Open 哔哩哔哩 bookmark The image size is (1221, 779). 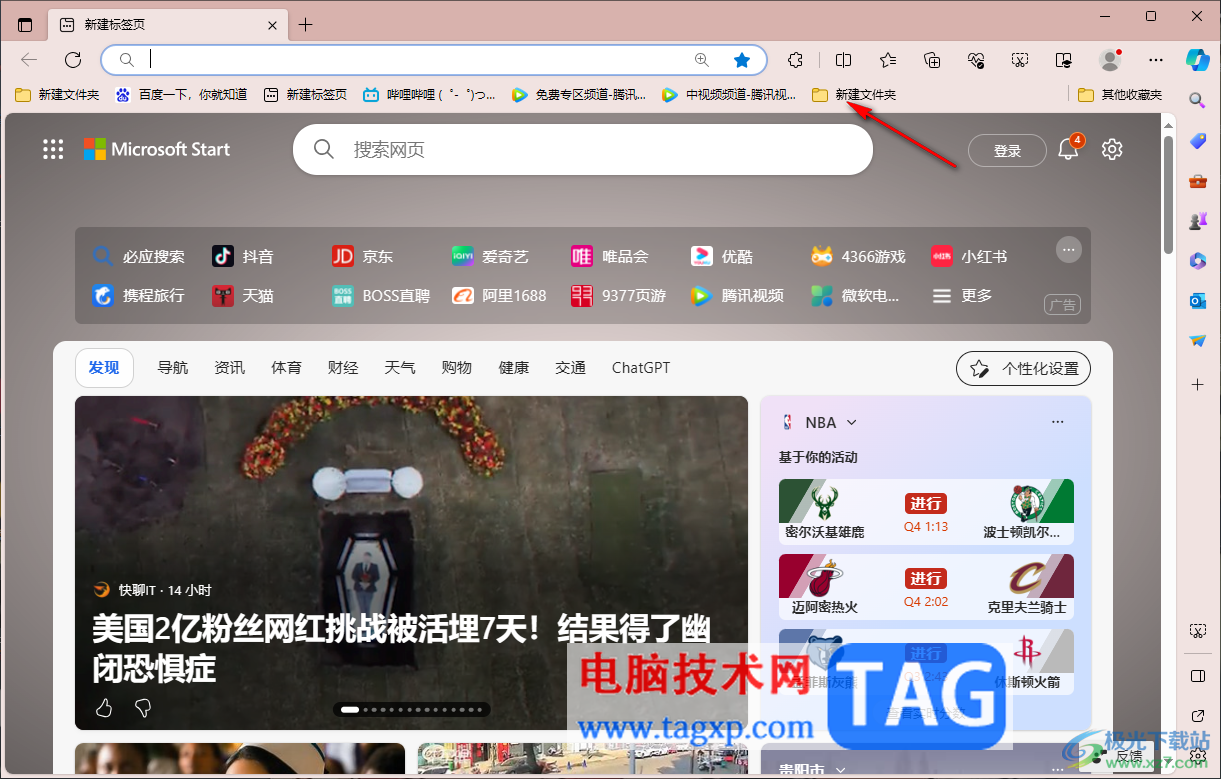pyautogui.click(x=430, y=95)
